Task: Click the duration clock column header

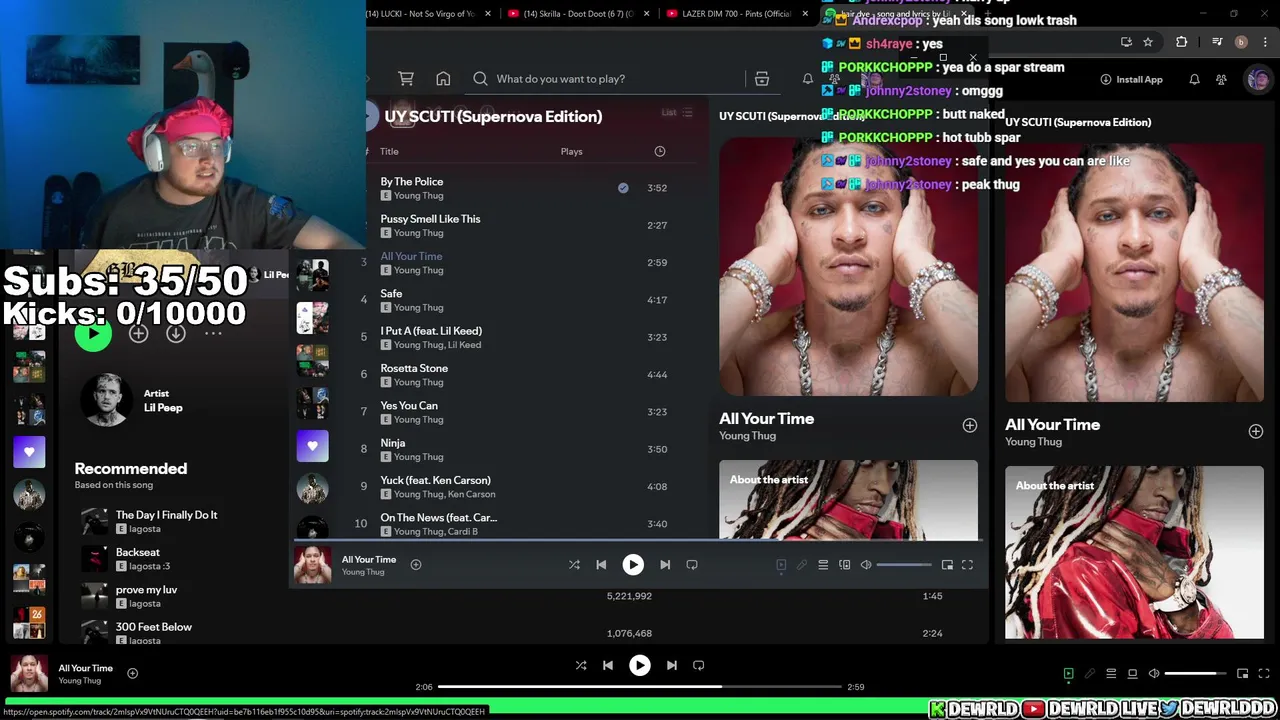Action: [x=660, y=151]
